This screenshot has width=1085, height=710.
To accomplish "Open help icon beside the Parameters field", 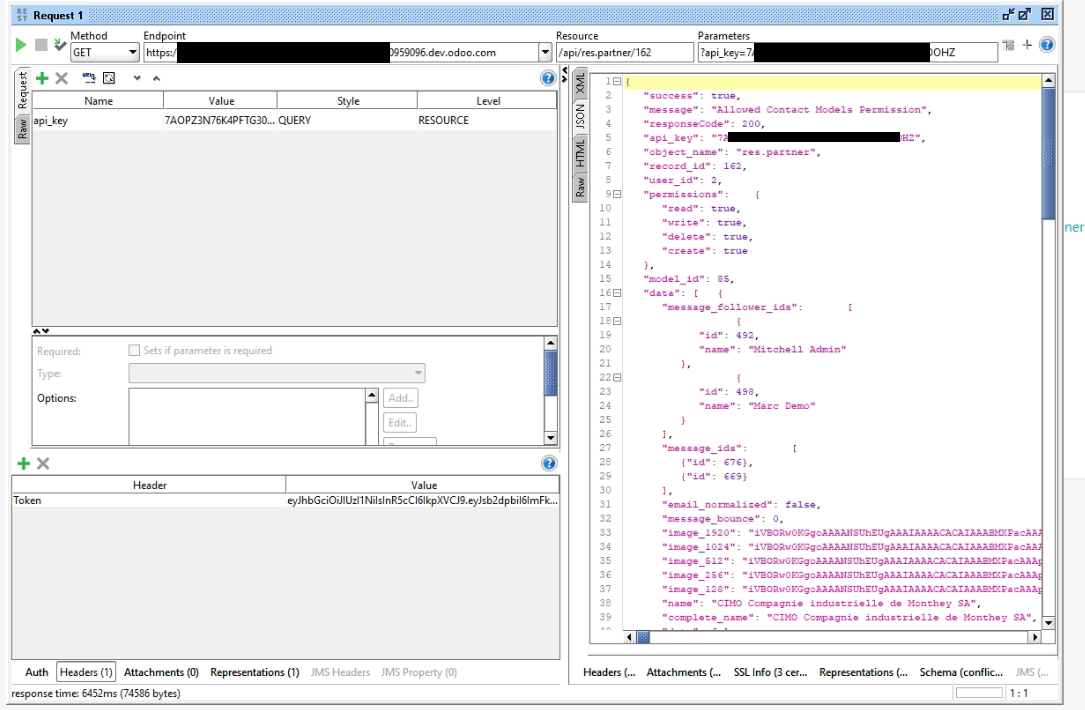I will point(1047,45).
